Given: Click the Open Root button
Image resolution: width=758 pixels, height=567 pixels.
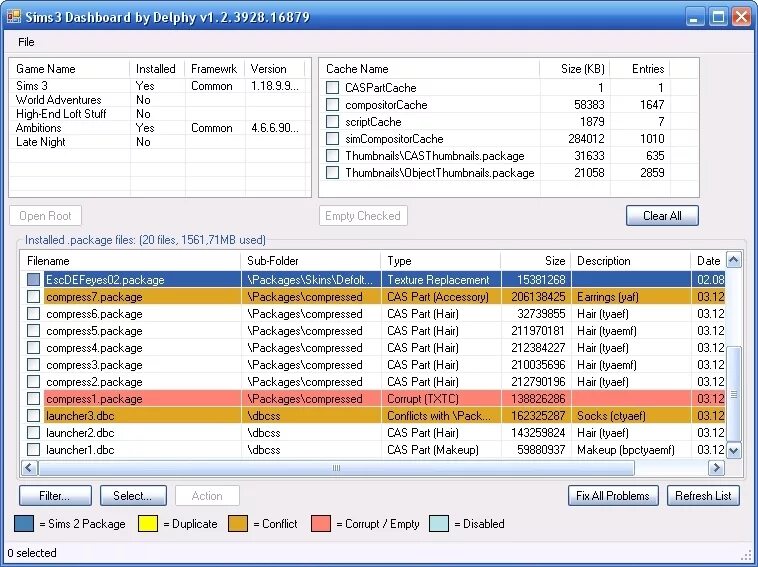Looking at the screenshot, I should [45, 216].
